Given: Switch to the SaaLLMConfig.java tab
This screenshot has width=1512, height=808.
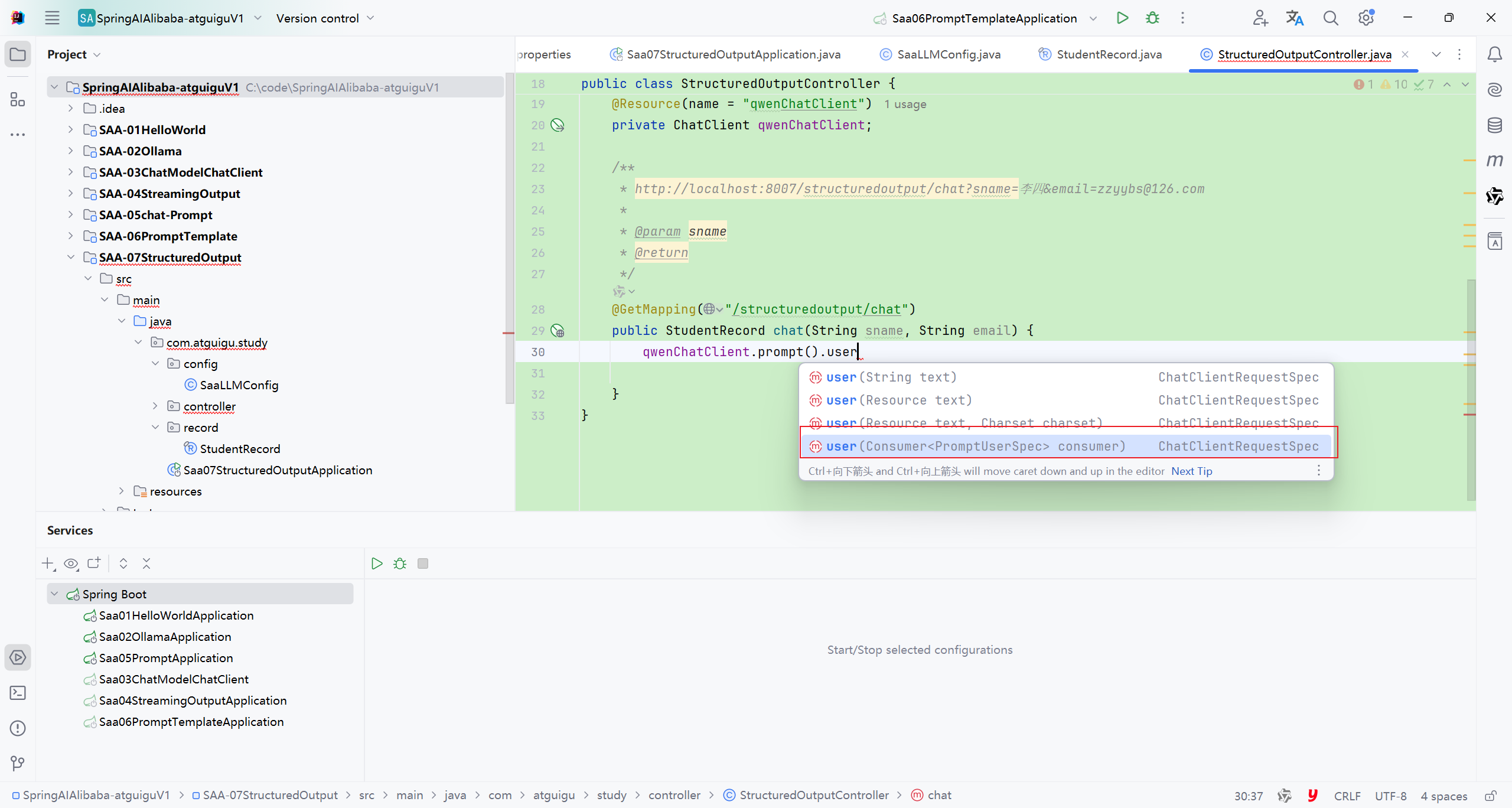Looking at the screenshot, I should point(948,54).
